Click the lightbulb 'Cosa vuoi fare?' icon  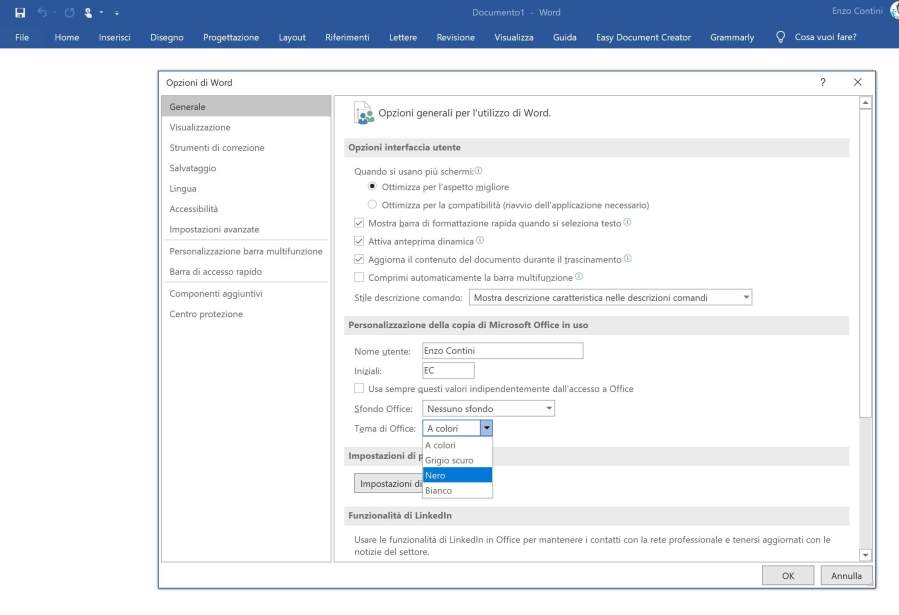[781, 37]
